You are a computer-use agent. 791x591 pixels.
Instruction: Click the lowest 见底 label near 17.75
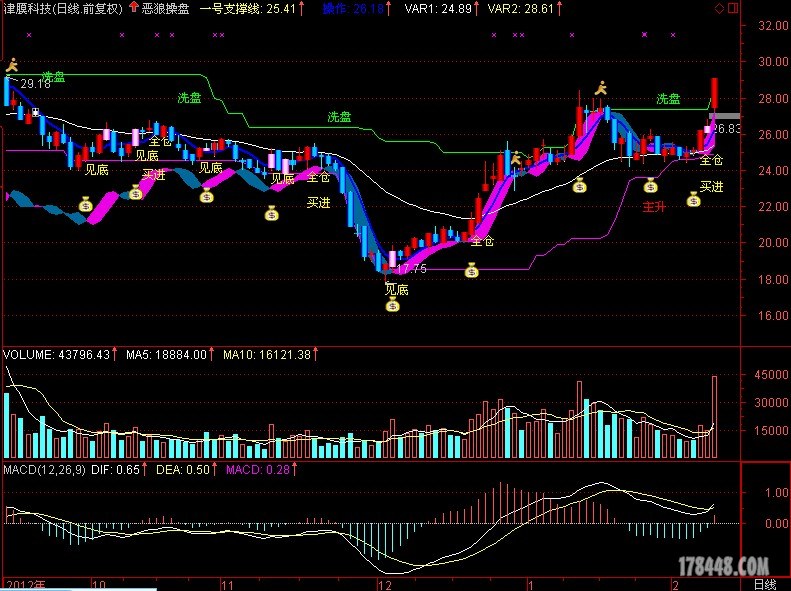pyautogui.click(x=397, y=289)
